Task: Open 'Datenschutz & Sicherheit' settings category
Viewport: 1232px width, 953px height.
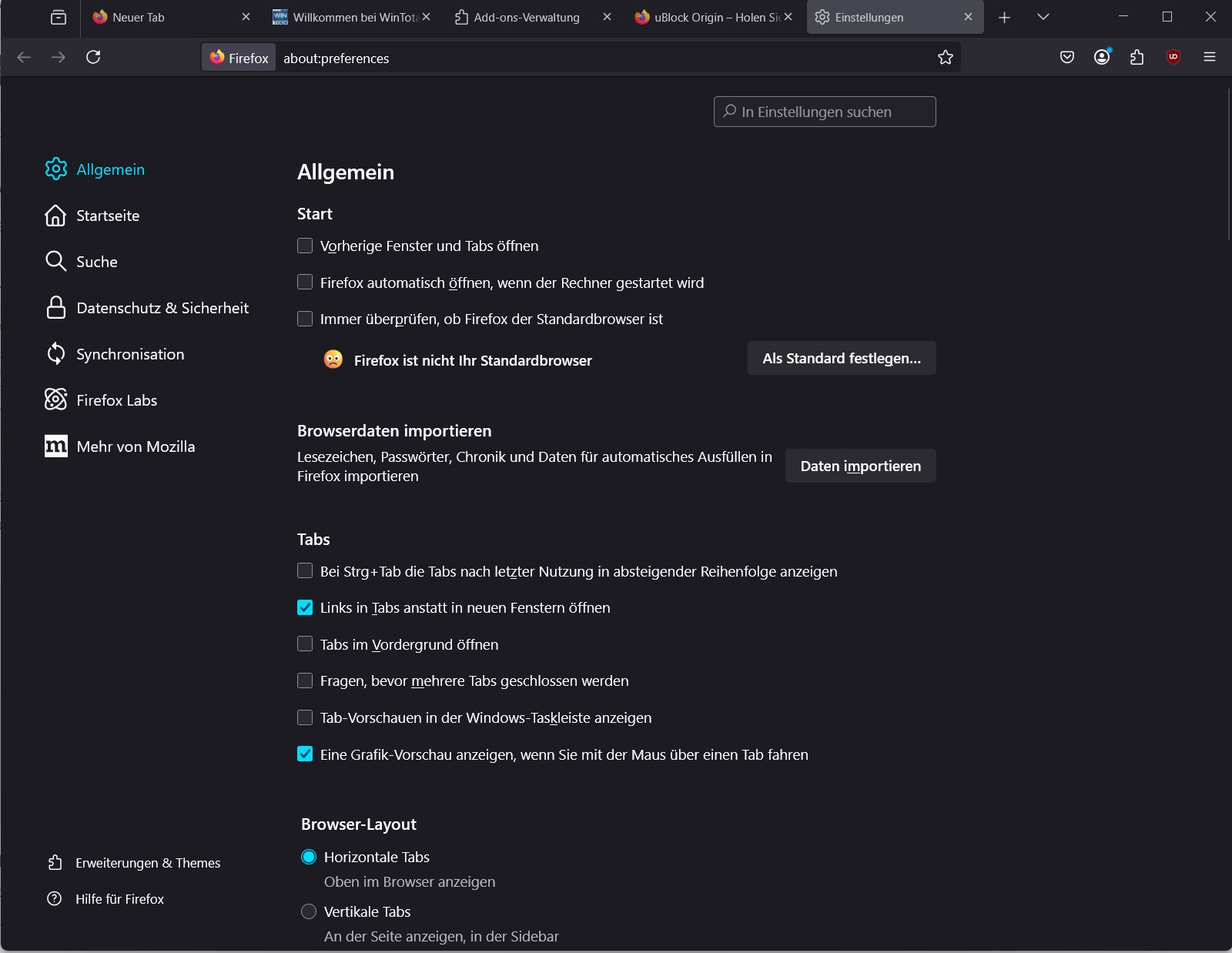Action: (162, 308)
